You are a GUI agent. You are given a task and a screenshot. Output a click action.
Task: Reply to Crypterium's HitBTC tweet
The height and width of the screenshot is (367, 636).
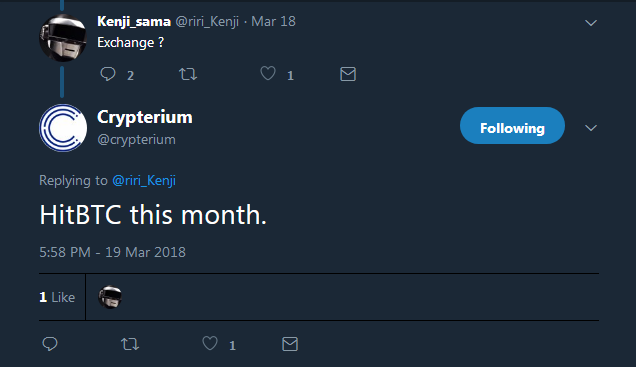(x=50, y=344)
